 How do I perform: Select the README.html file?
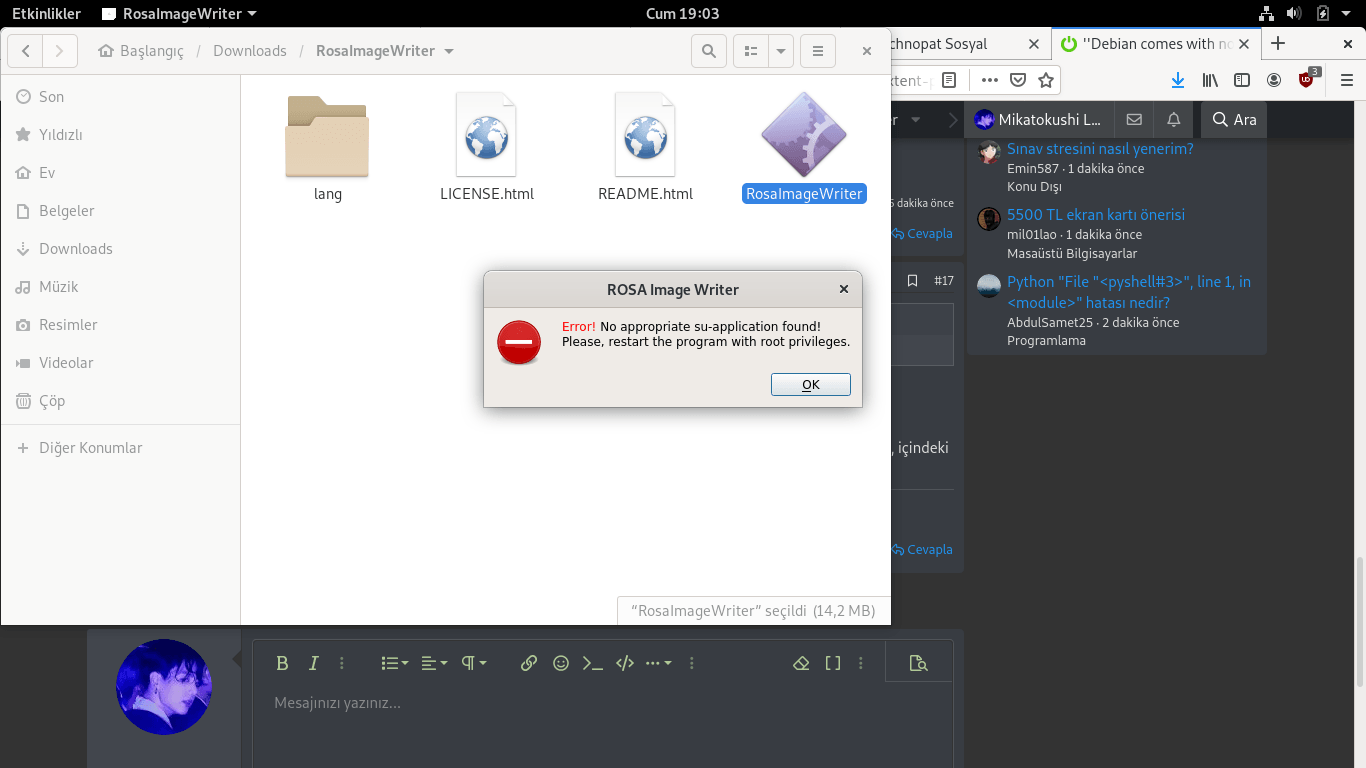click(645, 147)
